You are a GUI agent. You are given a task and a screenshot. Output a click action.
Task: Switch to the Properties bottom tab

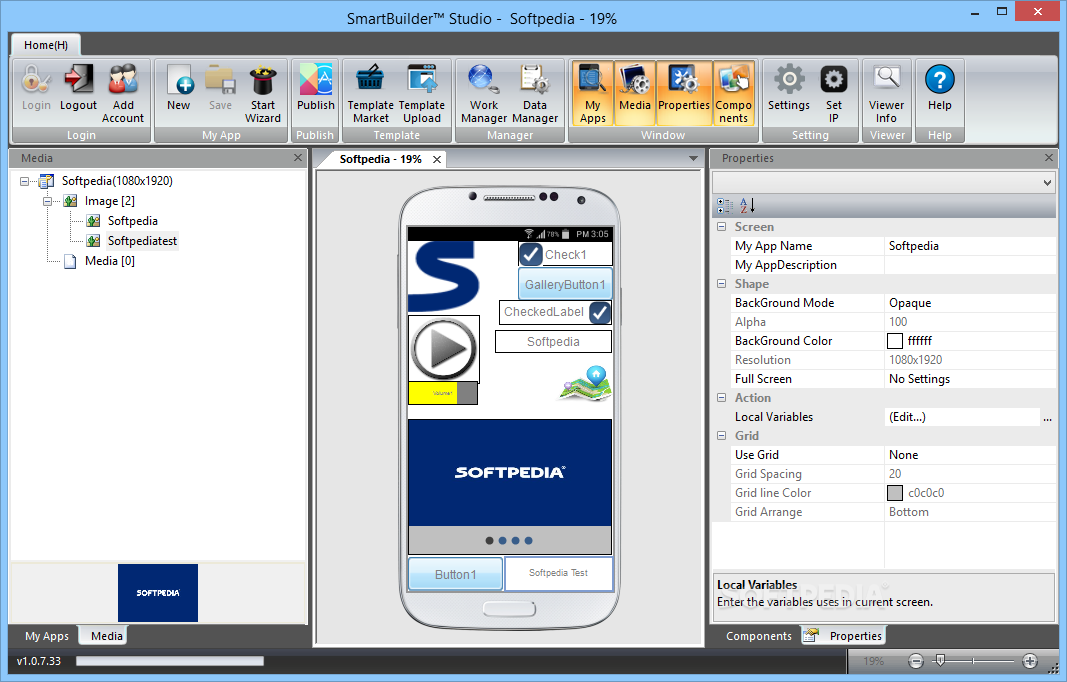(x=844, y=636)
